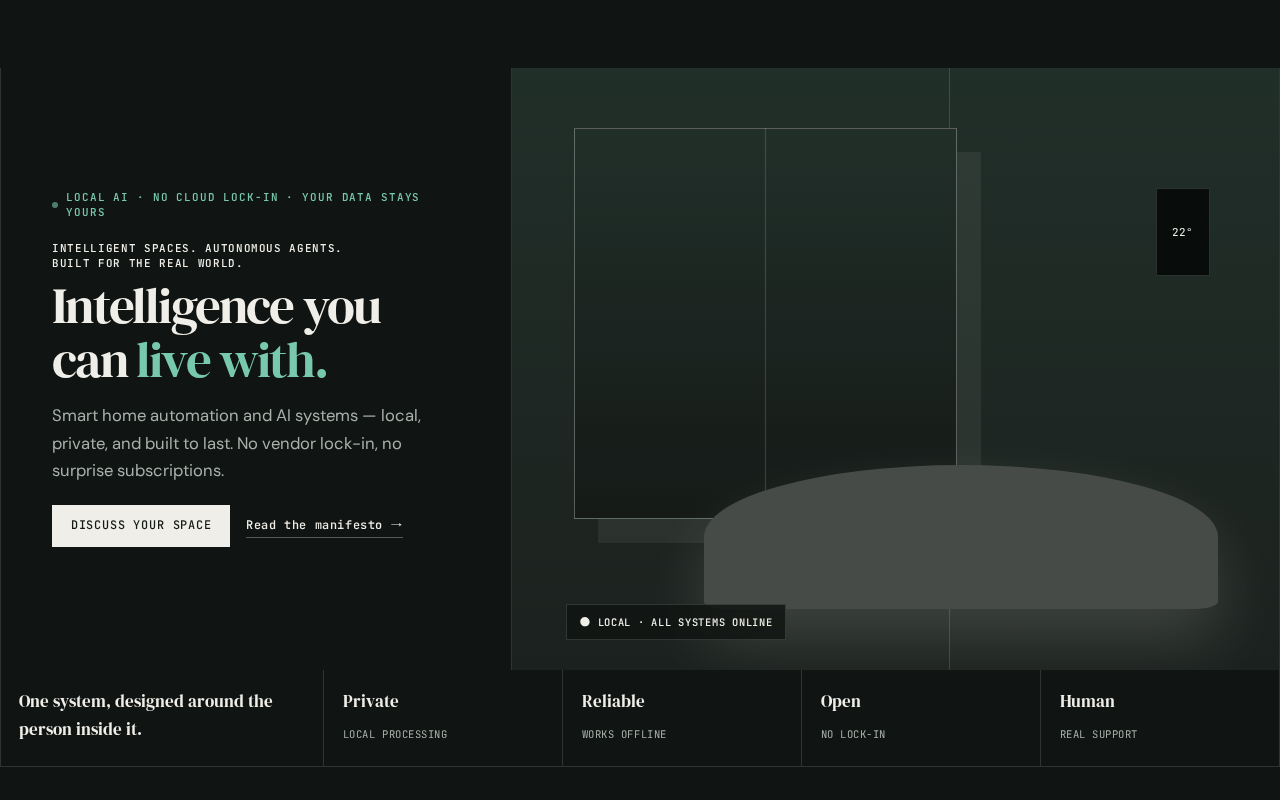Click the left window pane in illustration

click(670, 323)
